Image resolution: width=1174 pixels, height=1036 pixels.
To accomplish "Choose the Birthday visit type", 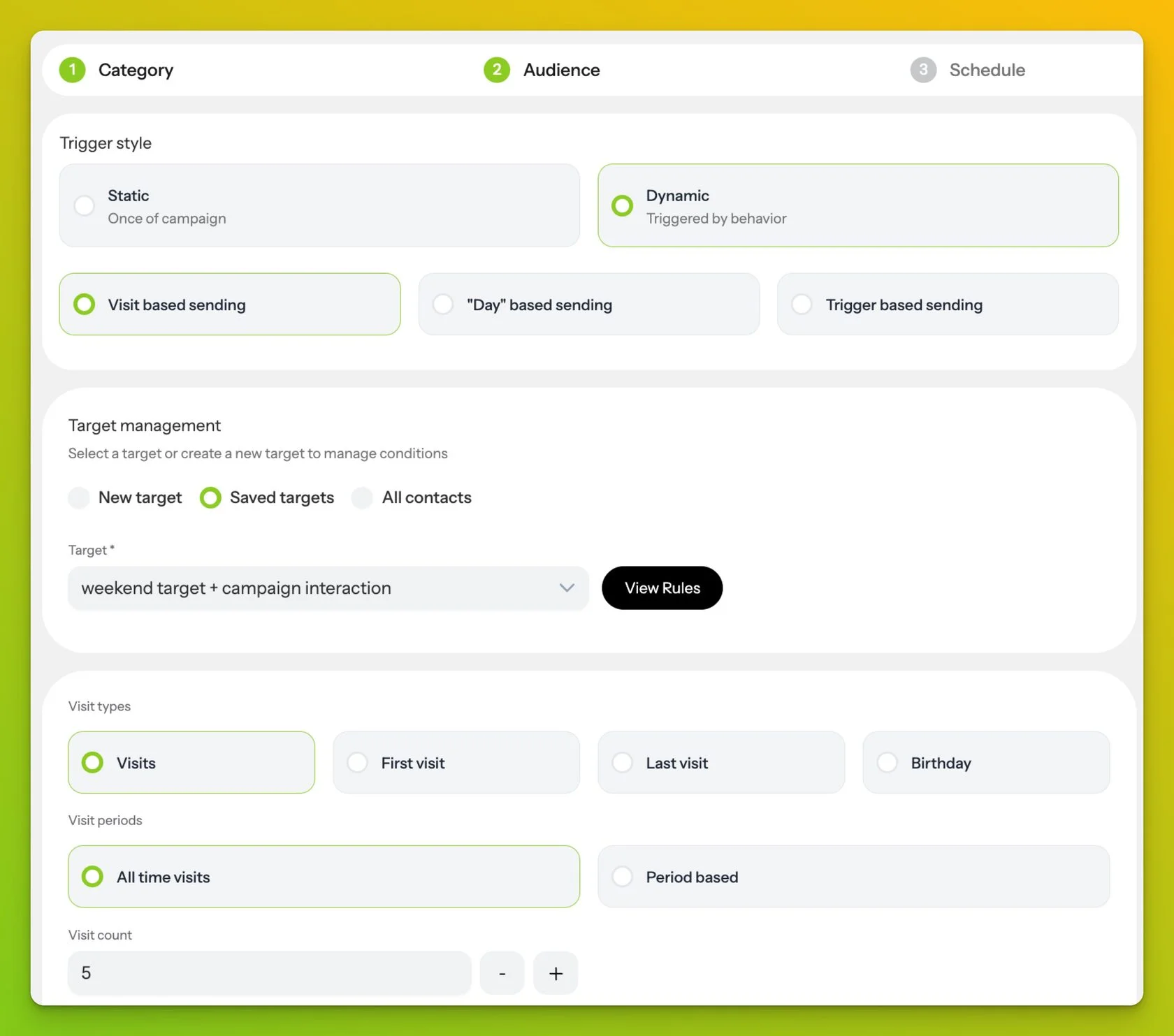I will click(x=986, y=763).
